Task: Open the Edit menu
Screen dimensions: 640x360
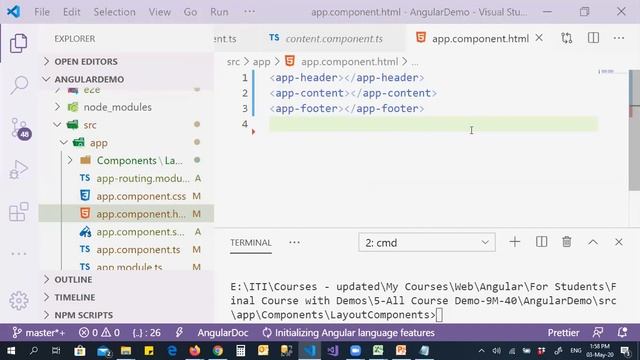Action: pyautogui.click(x=71, y=12)
